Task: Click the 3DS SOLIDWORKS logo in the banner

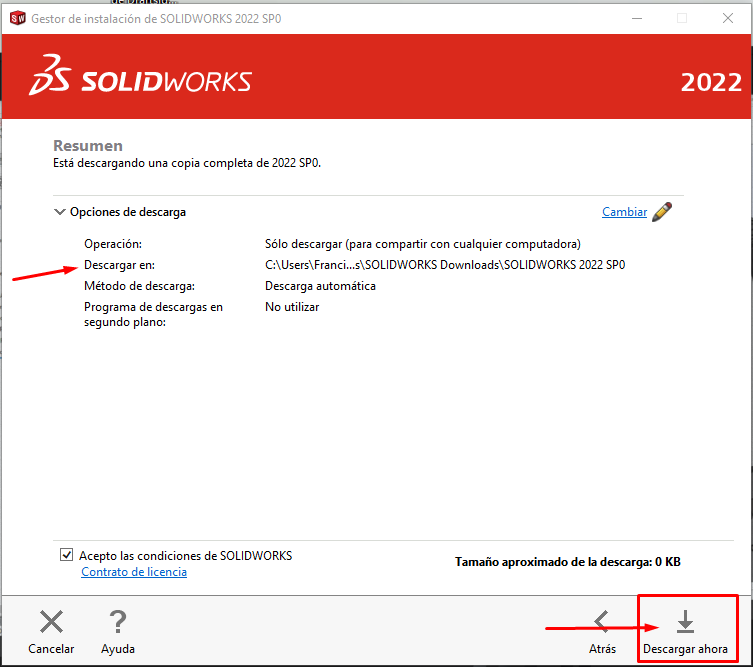Action: point(140,75)
